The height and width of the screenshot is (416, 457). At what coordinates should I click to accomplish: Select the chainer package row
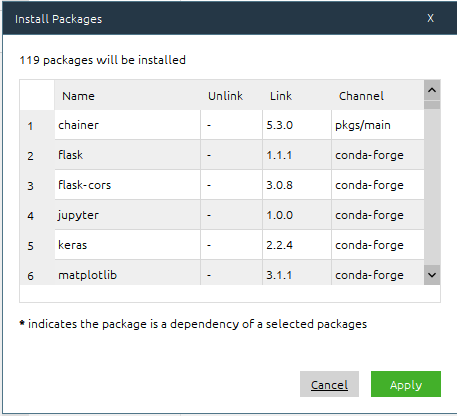click(222, 125)
